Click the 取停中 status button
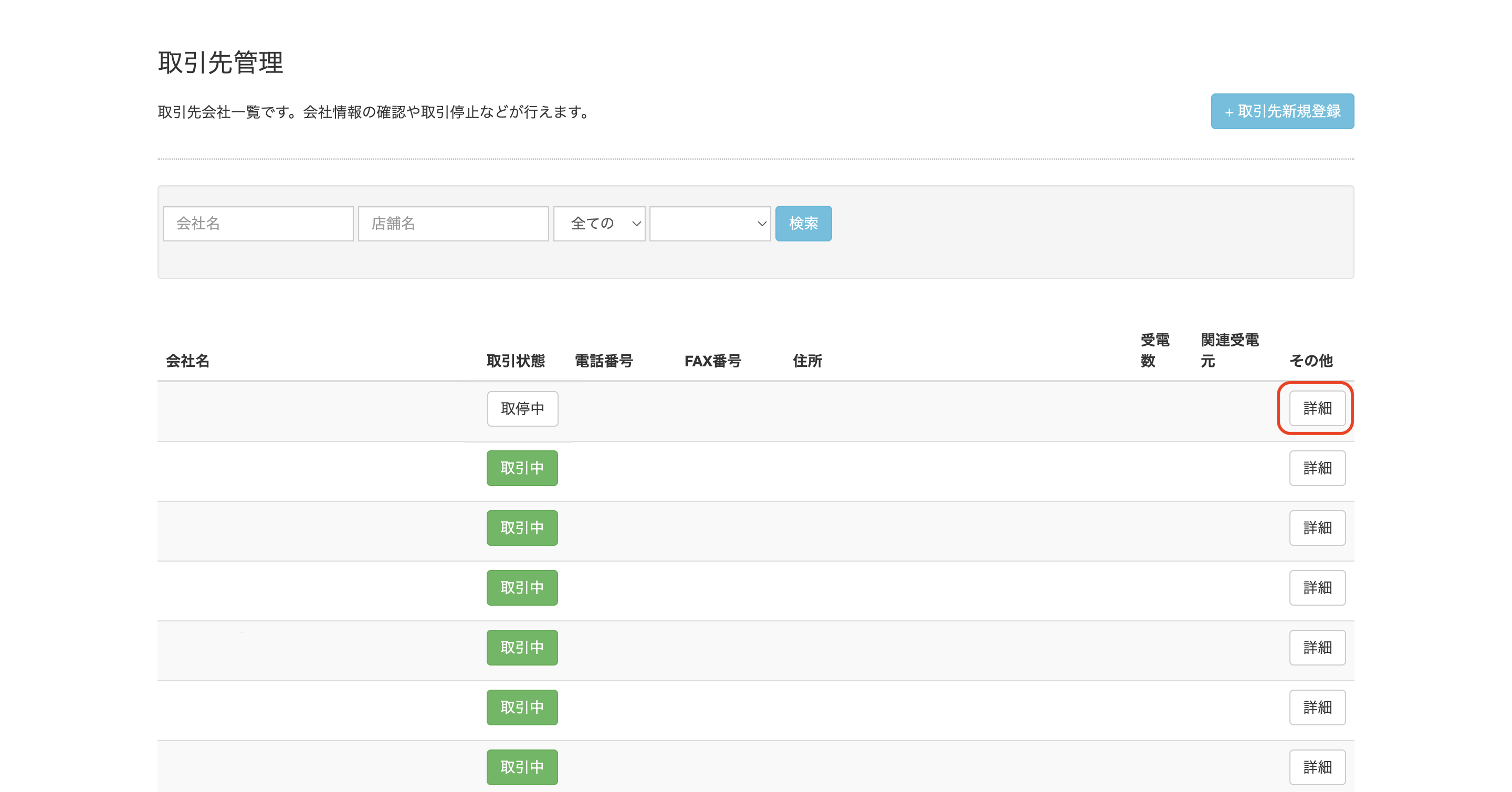1512x792 pixels. pyautogui.click(x=522, y=408)
